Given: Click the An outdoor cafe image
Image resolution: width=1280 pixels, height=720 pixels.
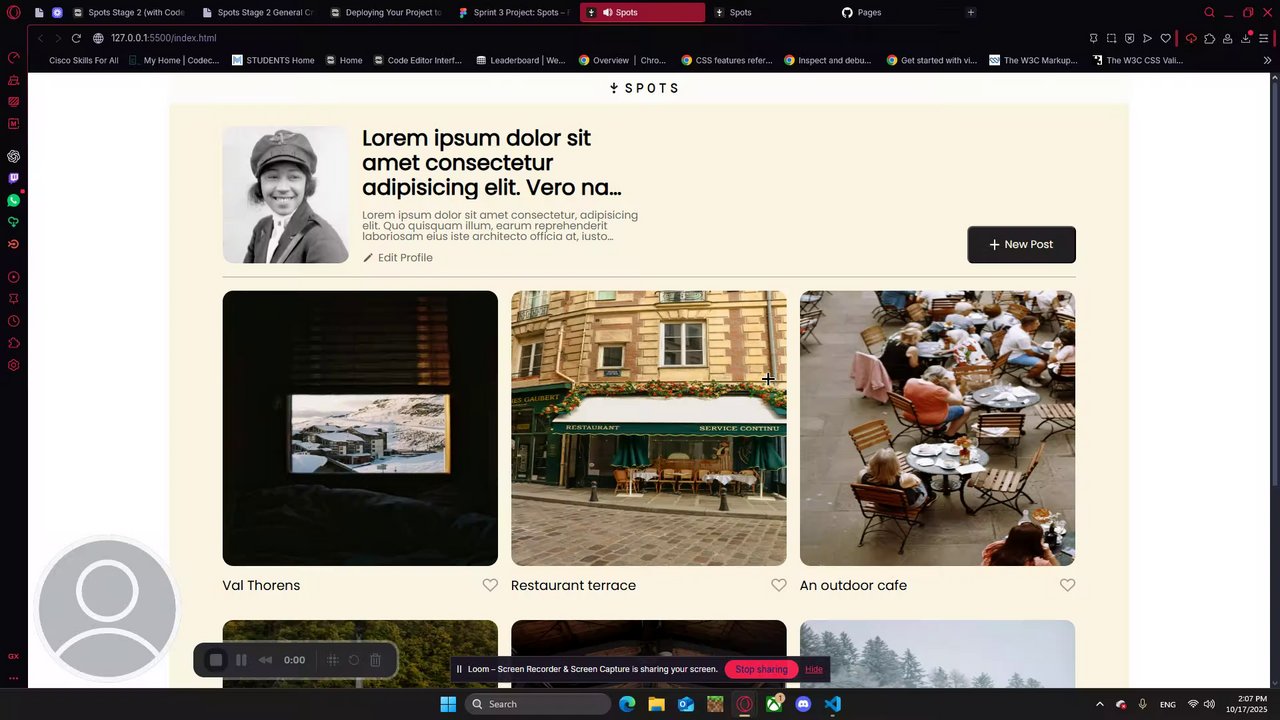Looking at the screenshot, I should click(x=938, y=428).
